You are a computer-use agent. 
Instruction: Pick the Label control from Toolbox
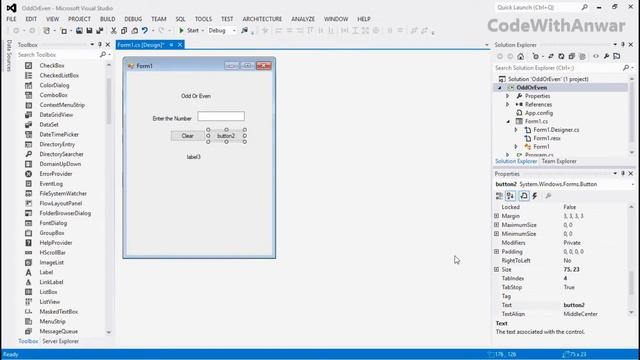click(46, 272)
